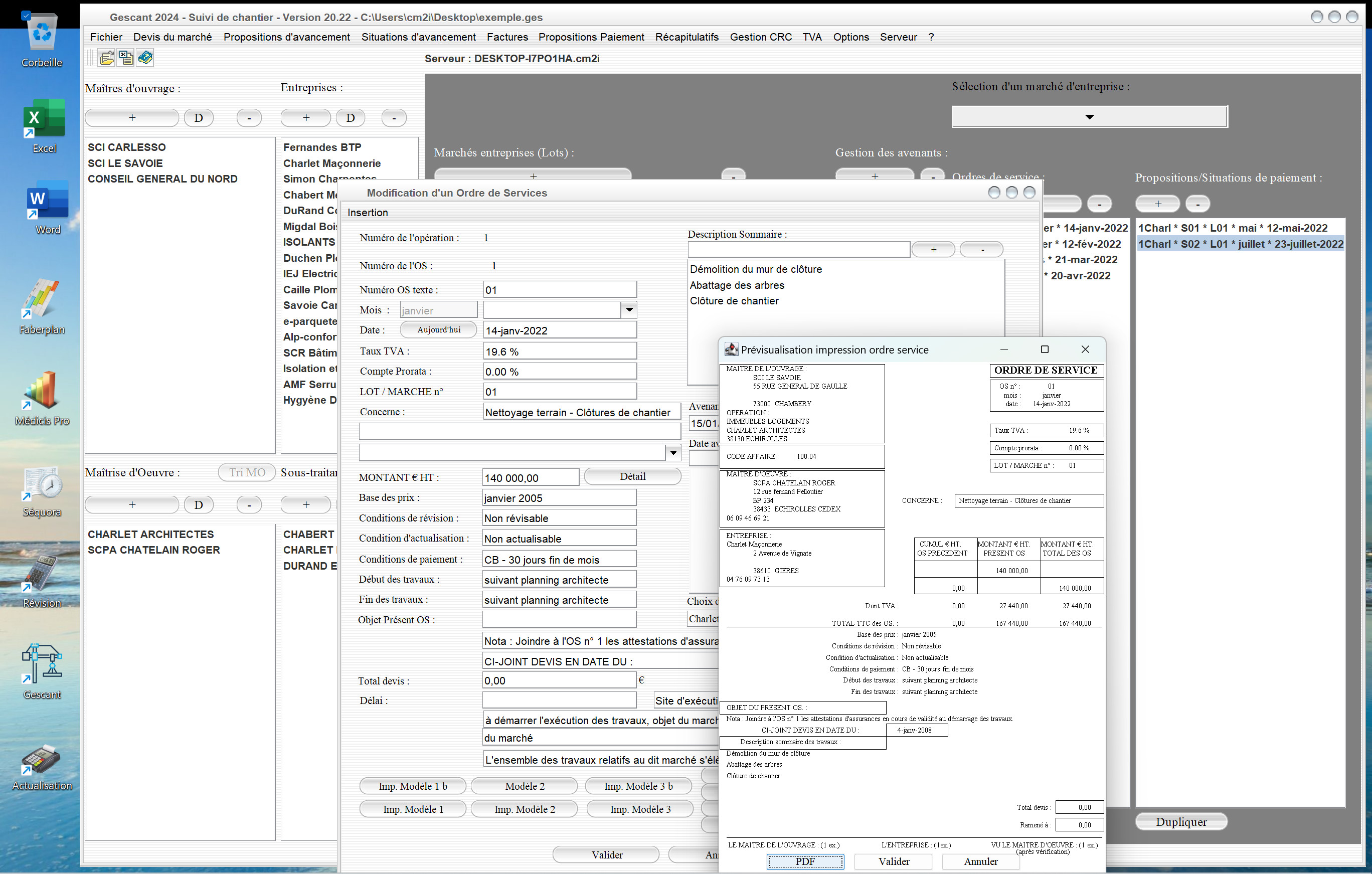Click the Aujourd'hui date button

coord(438,330)
